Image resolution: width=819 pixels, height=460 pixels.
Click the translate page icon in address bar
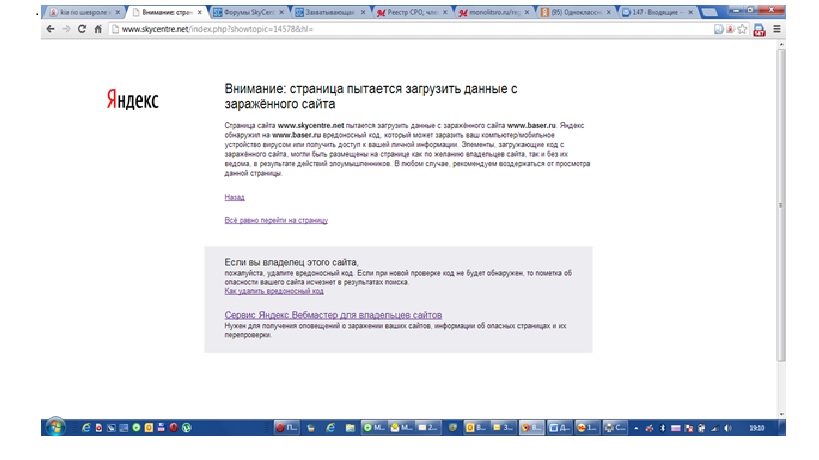click(719, 29)
